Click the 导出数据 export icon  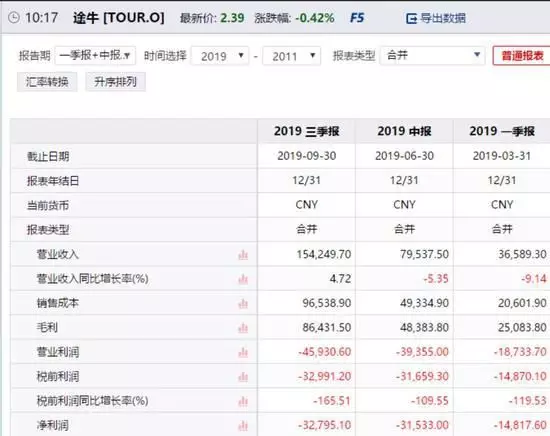pos(411,18)
